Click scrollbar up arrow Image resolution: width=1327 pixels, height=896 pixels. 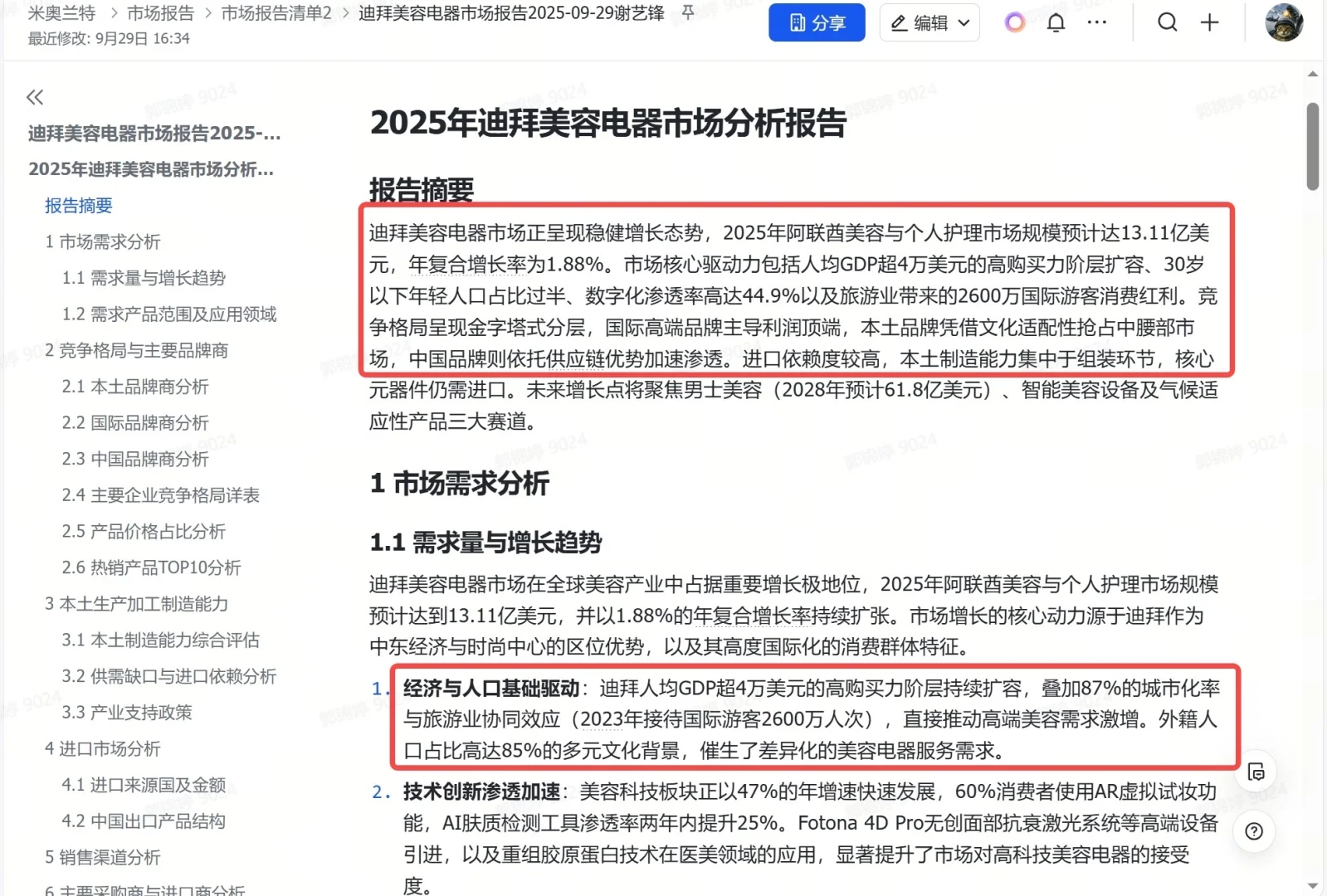(x=1313, y=74)
